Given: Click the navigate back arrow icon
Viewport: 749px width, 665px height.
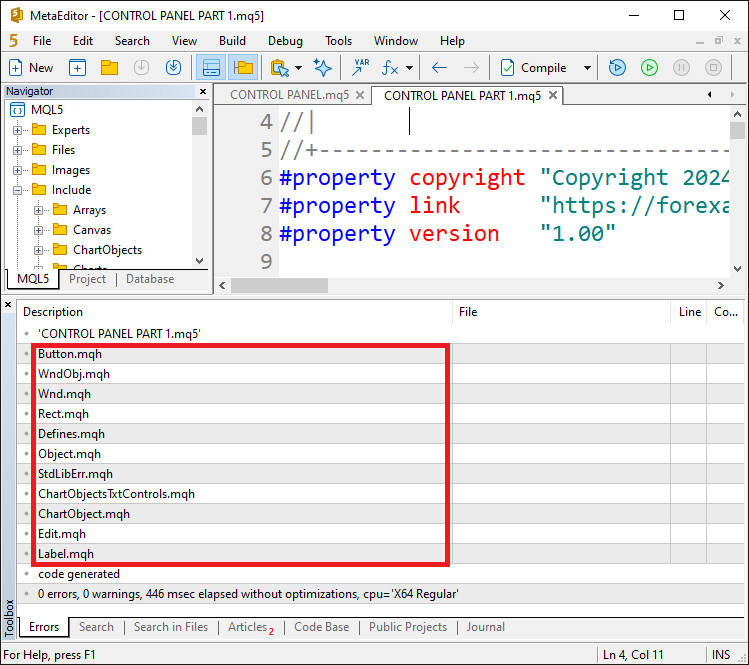Looking at the screenshot, I should pos(439,68).
